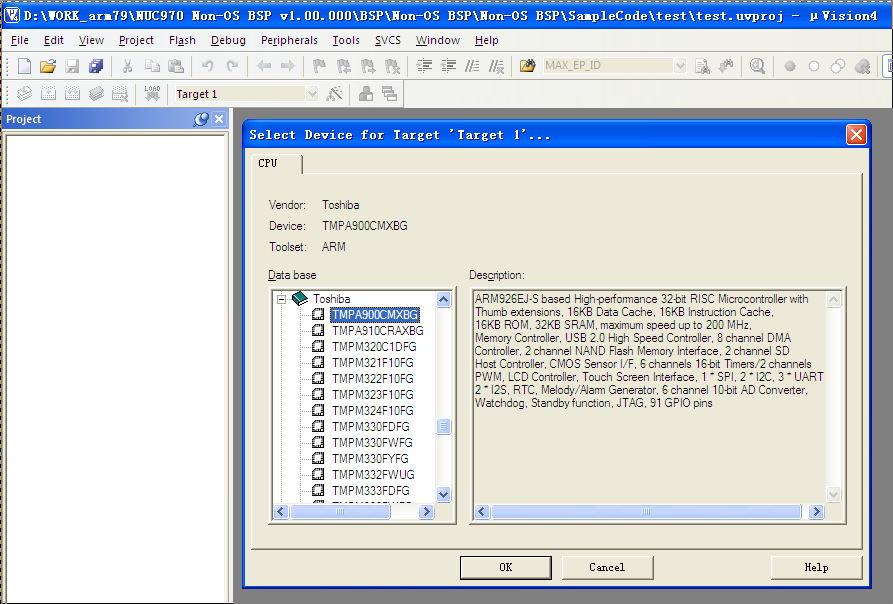Click the New file icon
Viewport: 893px width, 604px height.
pyautogui.click(x=24, y=67)
